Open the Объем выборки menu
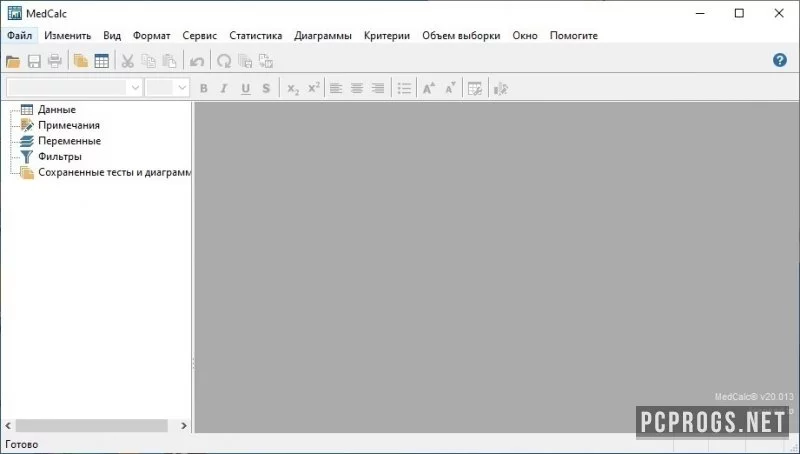The image size is (800, 454). point(461,36)
